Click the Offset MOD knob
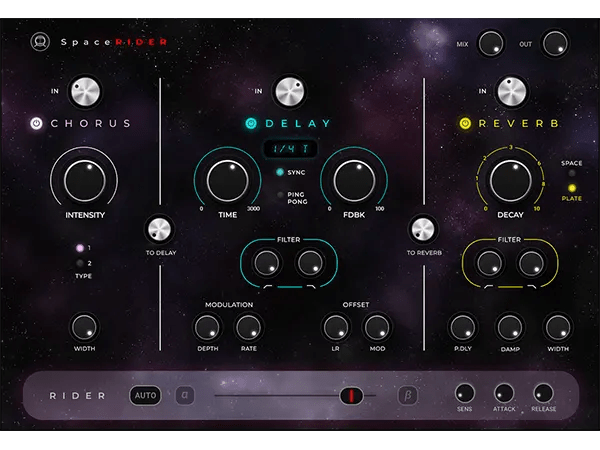The width and height of the screenshot is (600, 450). point(377,328)
